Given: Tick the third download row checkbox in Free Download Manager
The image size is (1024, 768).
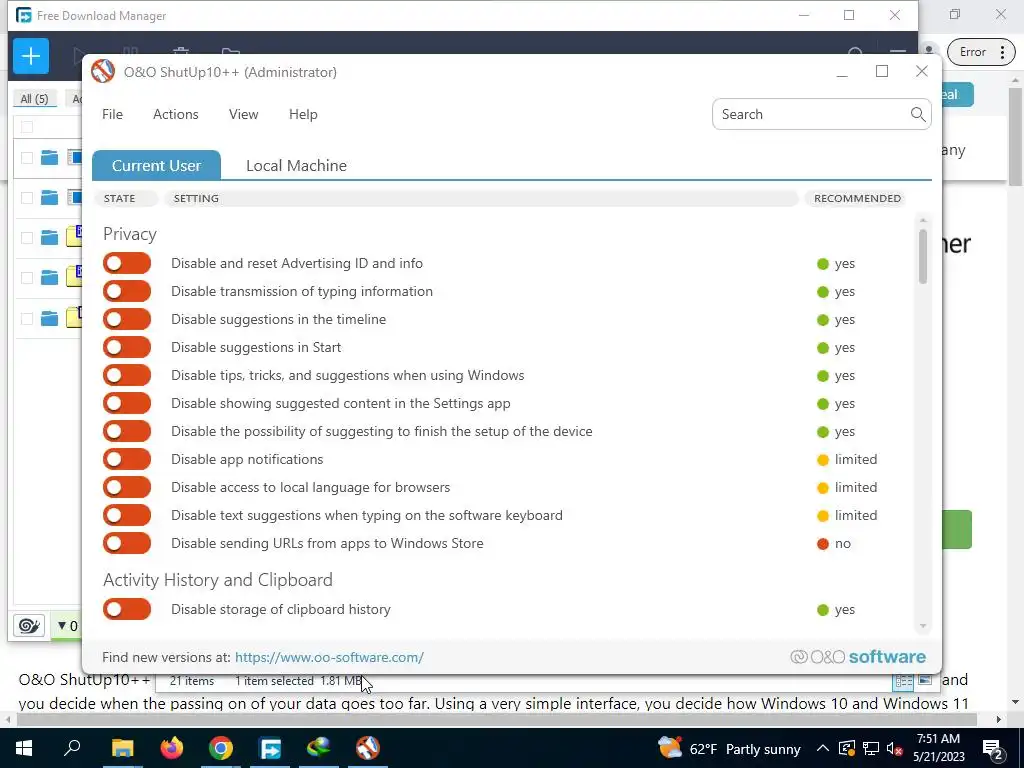Looking at the screenshot, I should 27,238.
